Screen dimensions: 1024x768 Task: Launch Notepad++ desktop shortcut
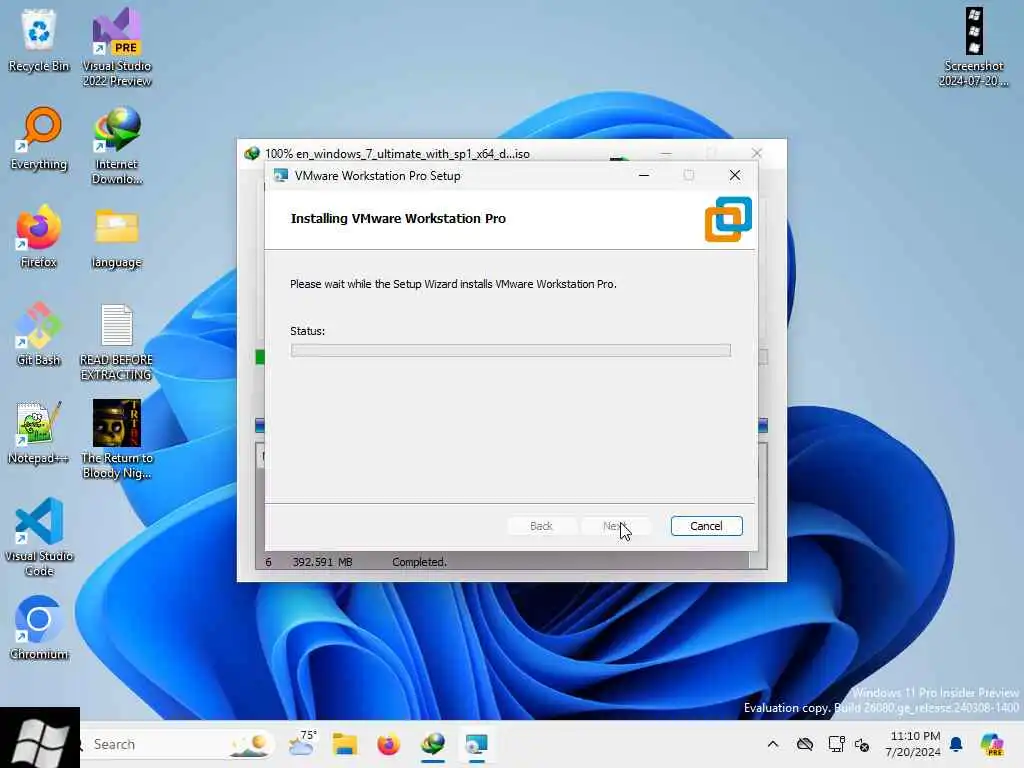[39, 432]
